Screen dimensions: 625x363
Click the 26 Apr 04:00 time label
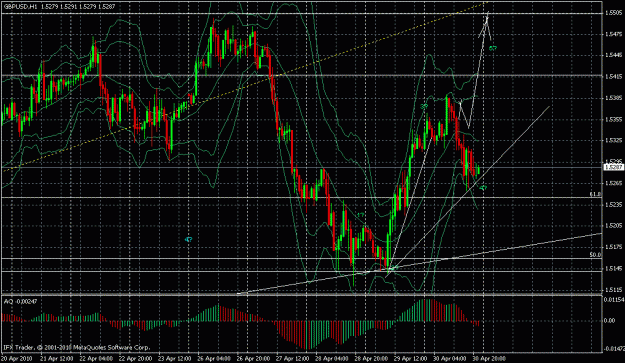pos(214,358)
